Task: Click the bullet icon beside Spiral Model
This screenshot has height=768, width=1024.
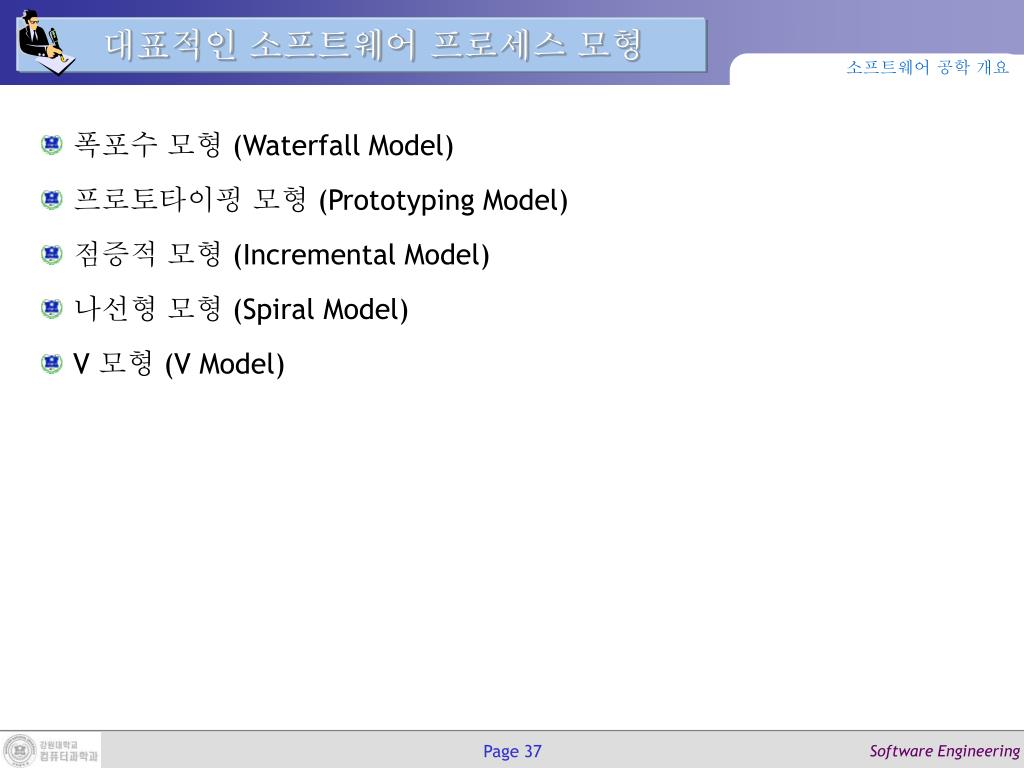Action: pos(52,308)
